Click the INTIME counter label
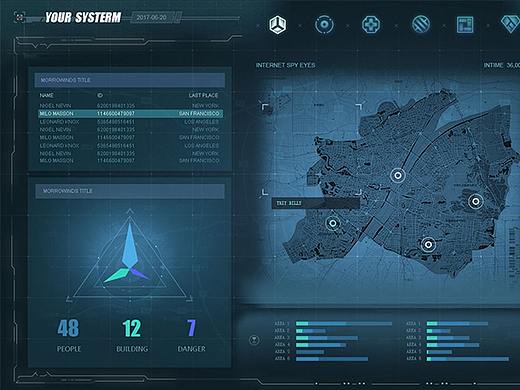520x390 pixels. click(x=502, y=65)
